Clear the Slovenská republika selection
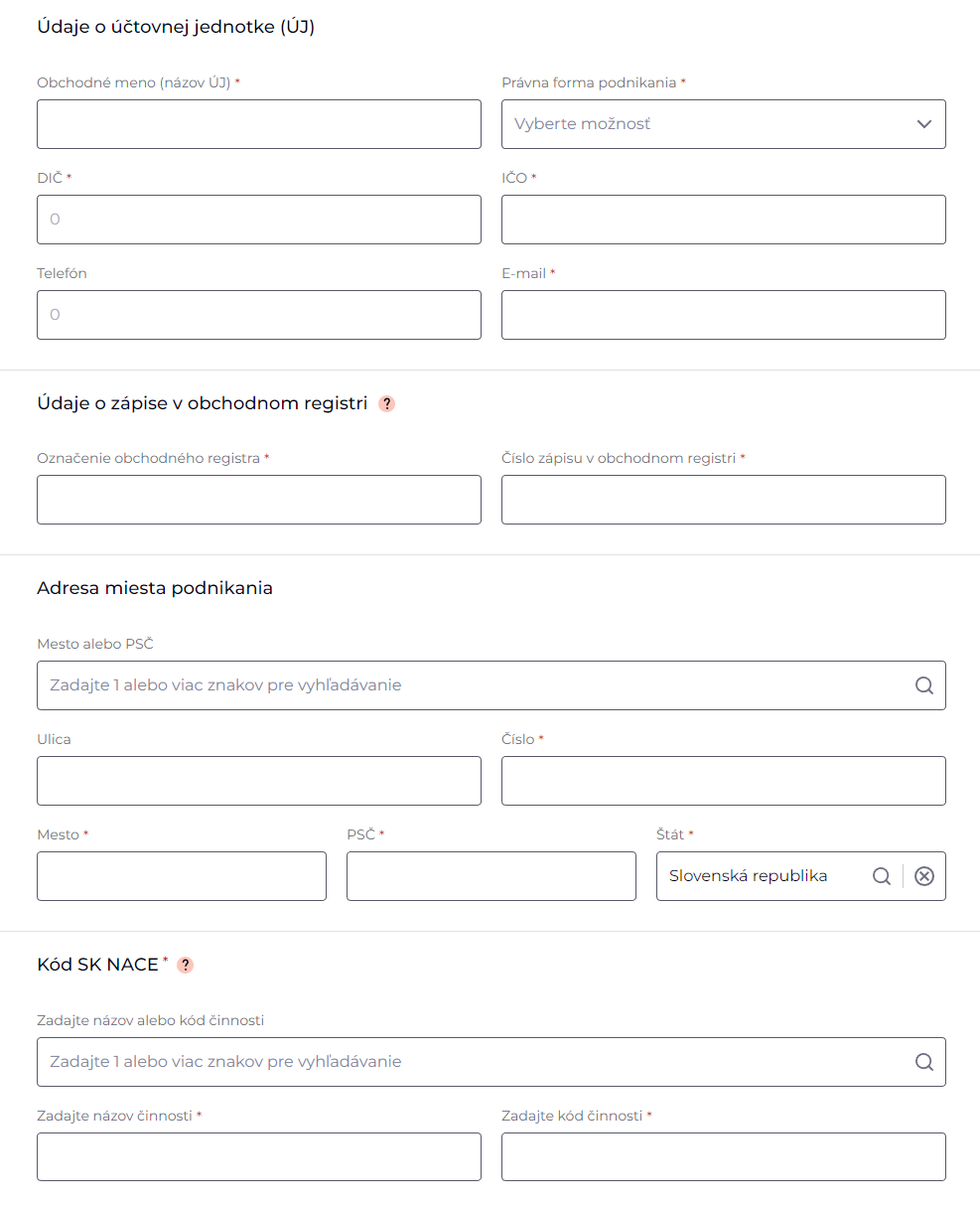The height and width of the screenshot is (1205, 980). (924, 876)
